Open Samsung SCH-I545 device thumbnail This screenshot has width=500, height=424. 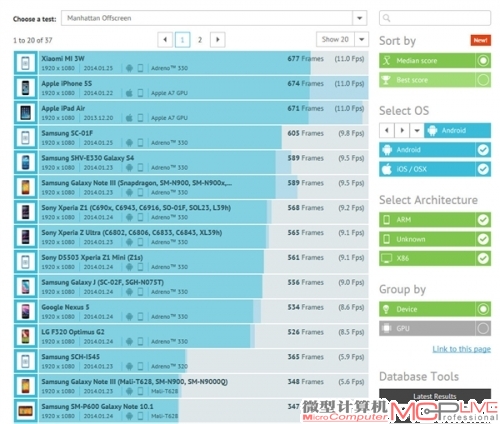pyautogui.click(x=25, y=361)
